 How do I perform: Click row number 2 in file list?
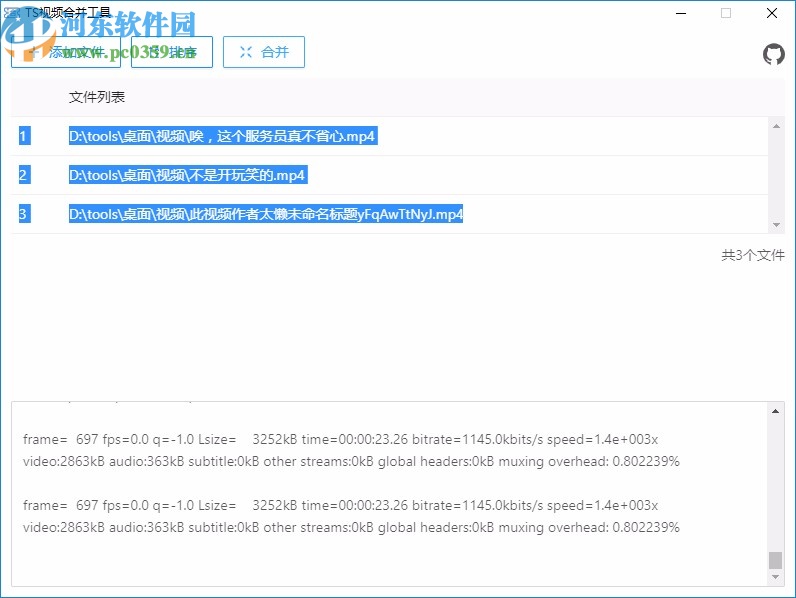(x=24, y=175)
